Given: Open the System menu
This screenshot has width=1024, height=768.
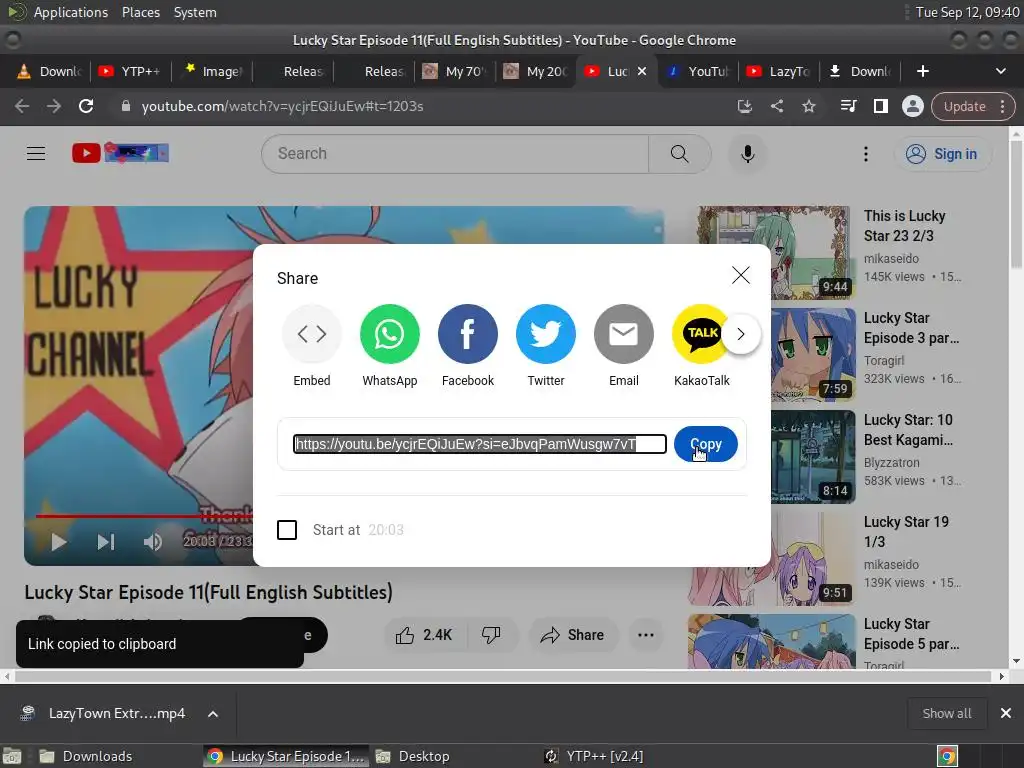Looking at the screenshot, I should (x=195, y=12).
